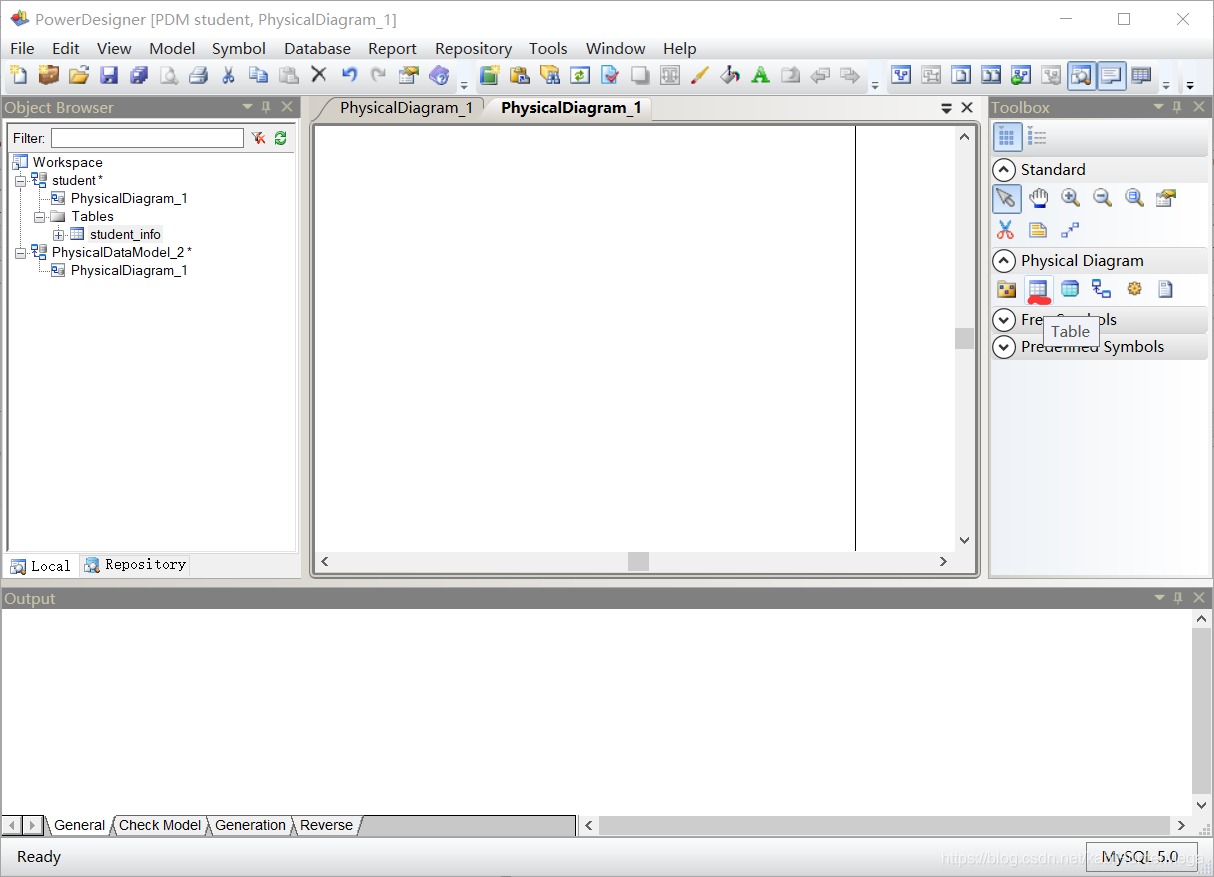Select the View tool in Physical Diagram toolbox
1214x877 pixels.
point(1070,289)
